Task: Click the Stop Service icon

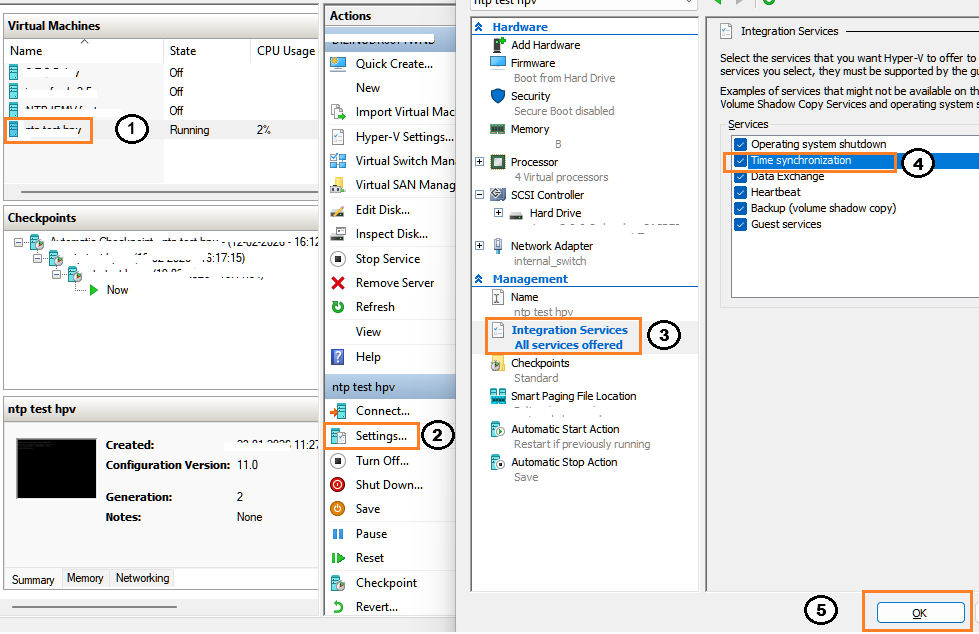Action: (x=338, y=259)
